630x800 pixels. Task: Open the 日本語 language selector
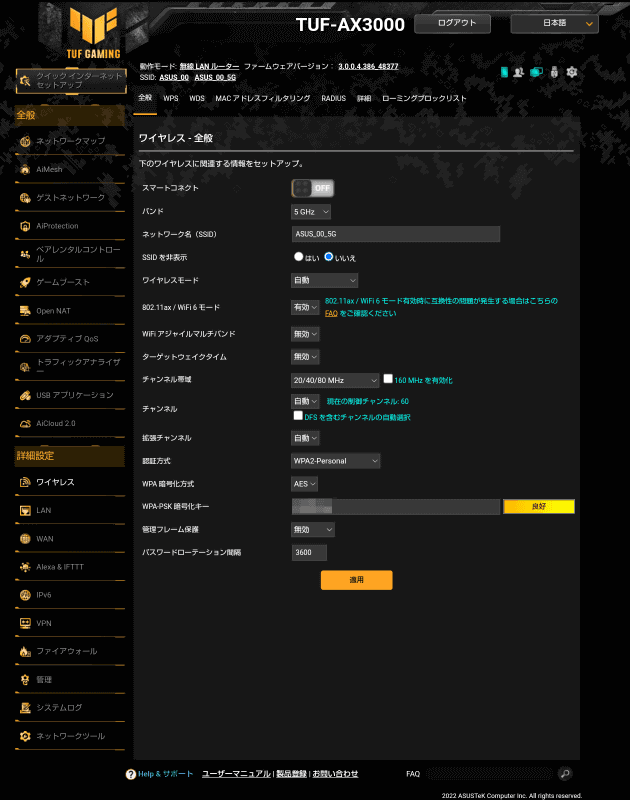tap(555, 23)
